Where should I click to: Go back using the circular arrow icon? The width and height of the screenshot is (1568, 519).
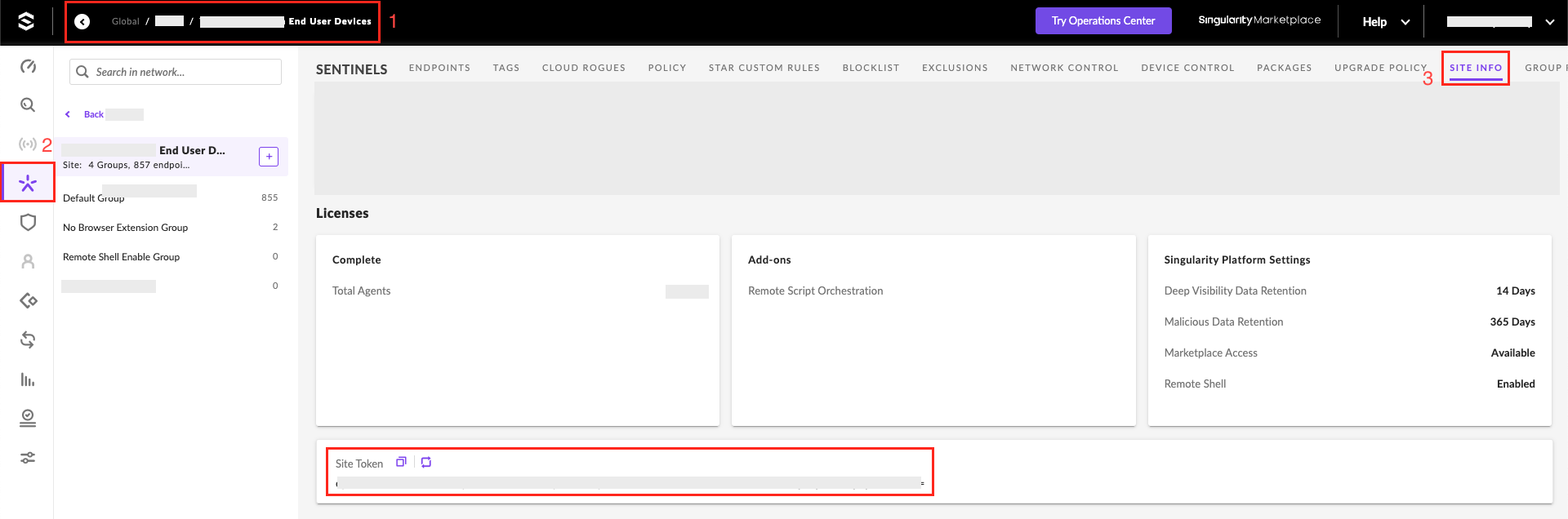tap(82, 21)
